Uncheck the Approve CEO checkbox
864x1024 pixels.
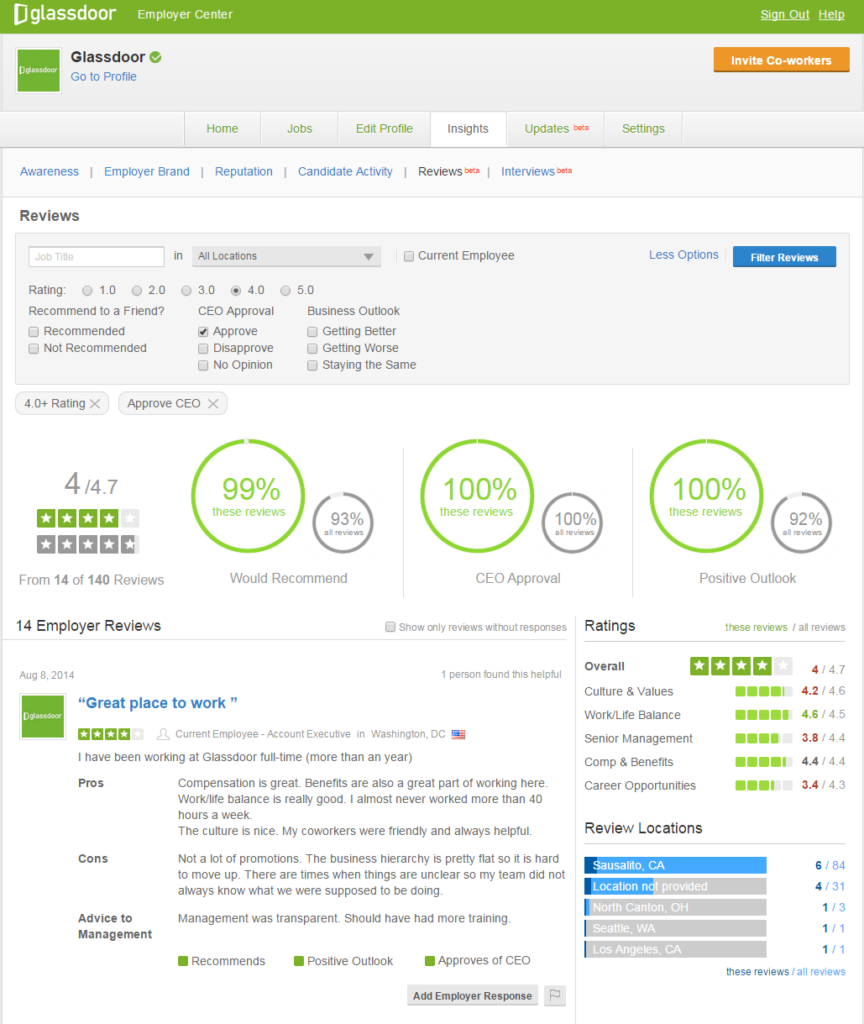tap(203, 332)
